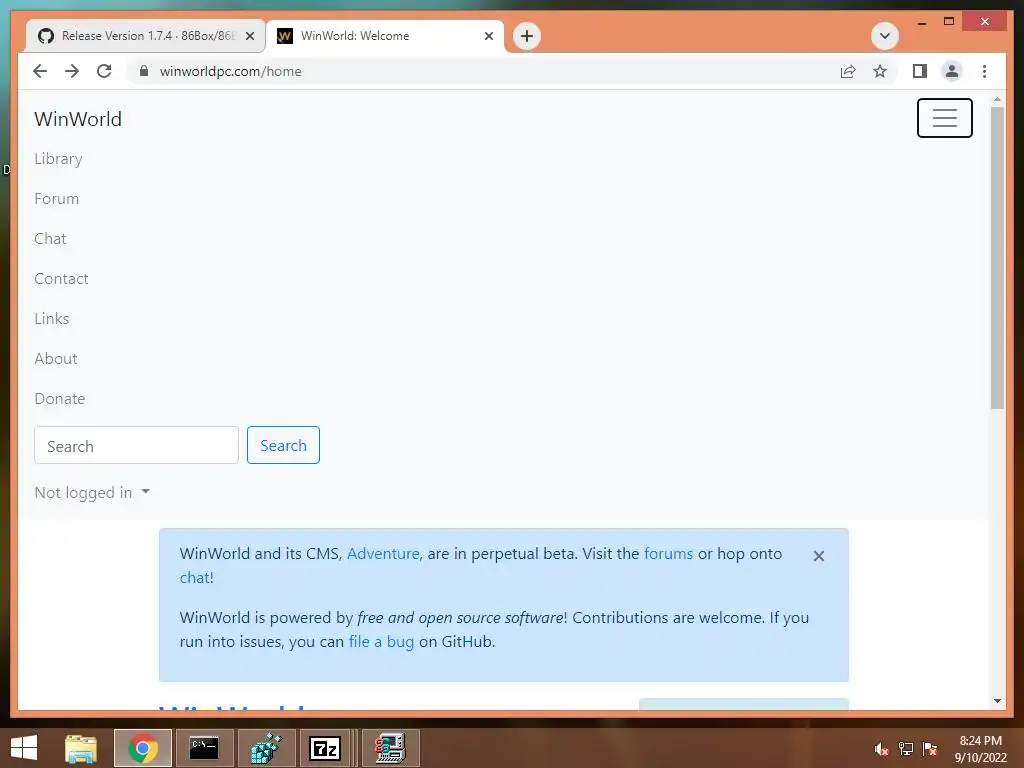Reload the WinWorld page
This screenshot has height=768, width=1024.
[104, 71]
